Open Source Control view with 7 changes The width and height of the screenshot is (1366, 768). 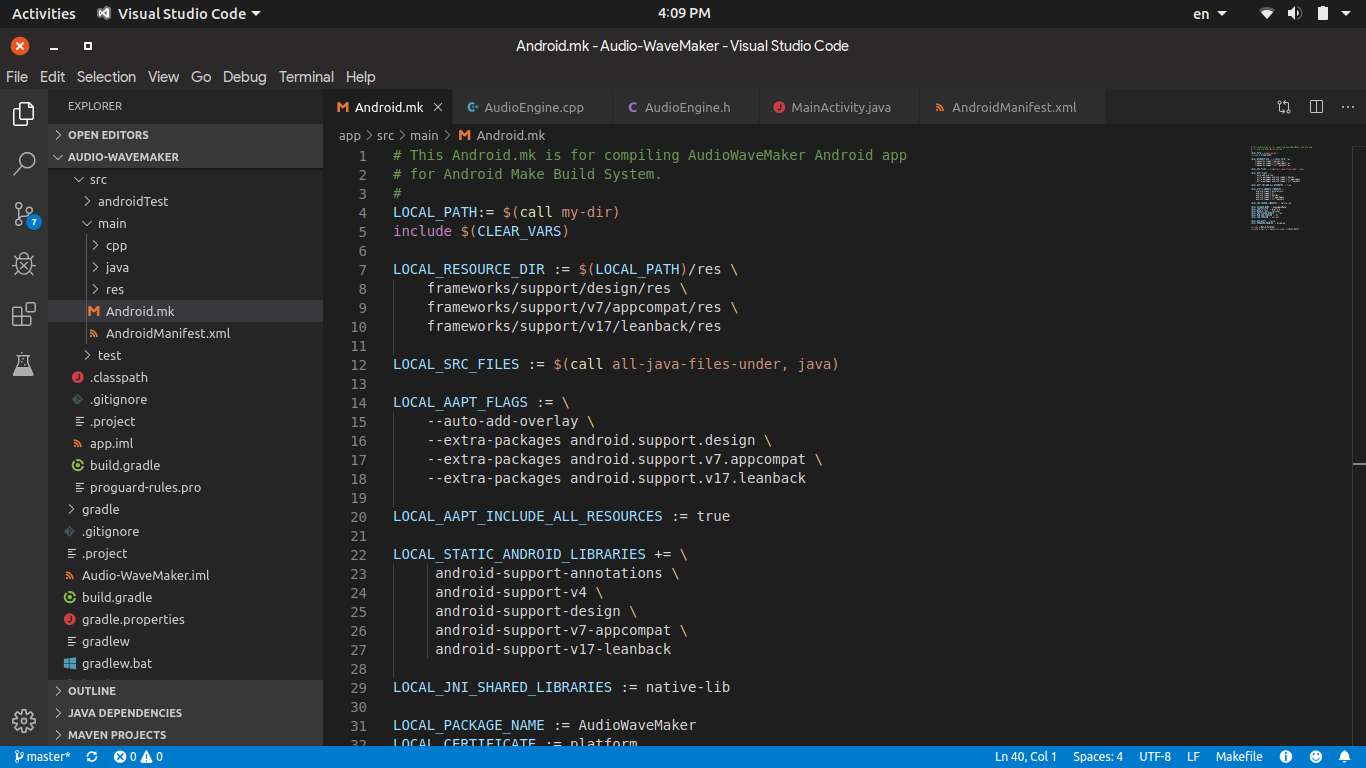24,214
